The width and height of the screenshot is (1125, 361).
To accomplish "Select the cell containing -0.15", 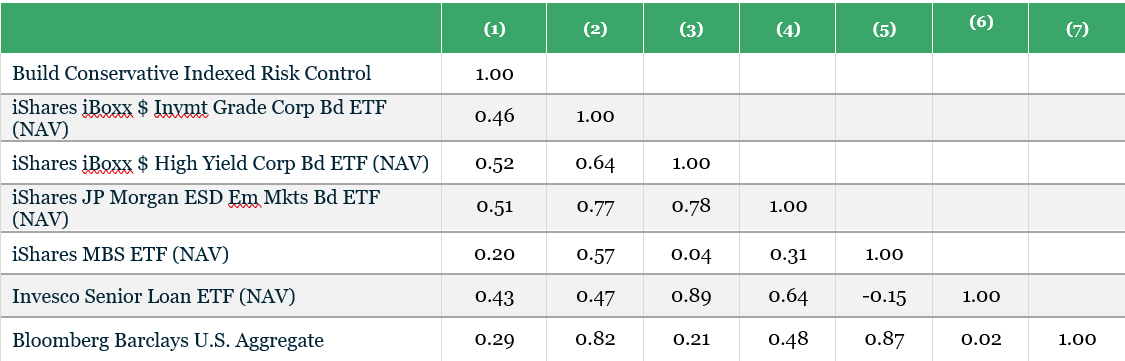I will pyautogui.click(x=886, y=296).
